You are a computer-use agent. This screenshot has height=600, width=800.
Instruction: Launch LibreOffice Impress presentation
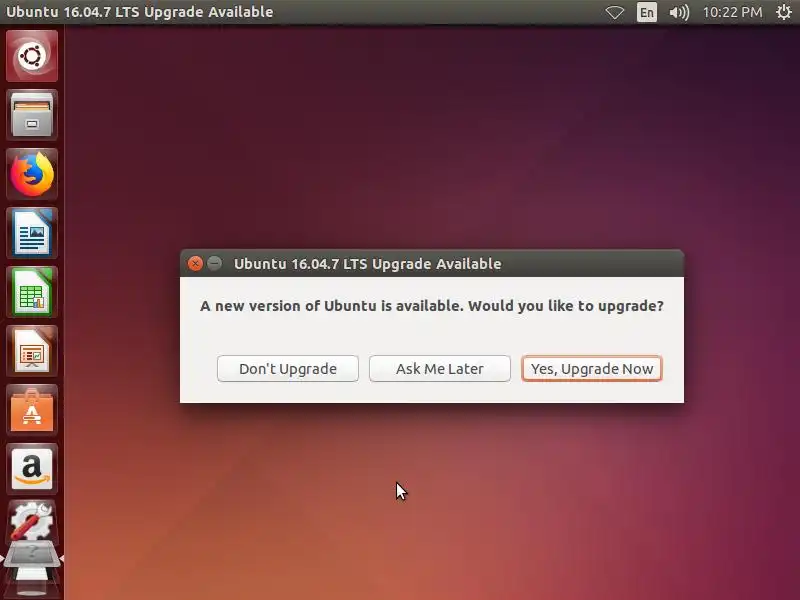pyautogui.click(x=32, y=351)
